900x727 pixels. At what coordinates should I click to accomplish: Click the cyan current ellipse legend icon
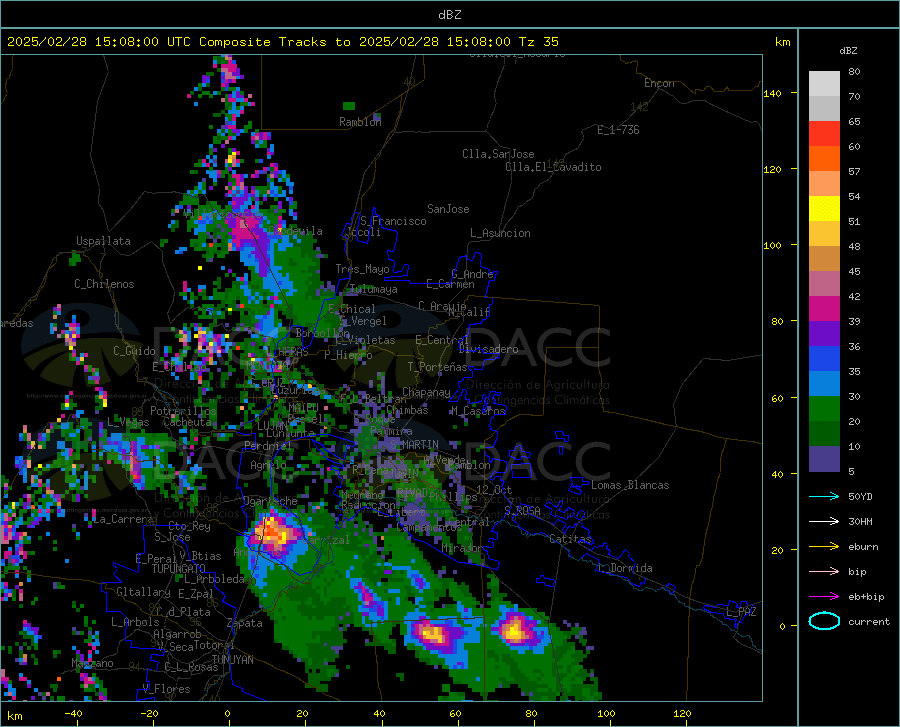[824, 621]
